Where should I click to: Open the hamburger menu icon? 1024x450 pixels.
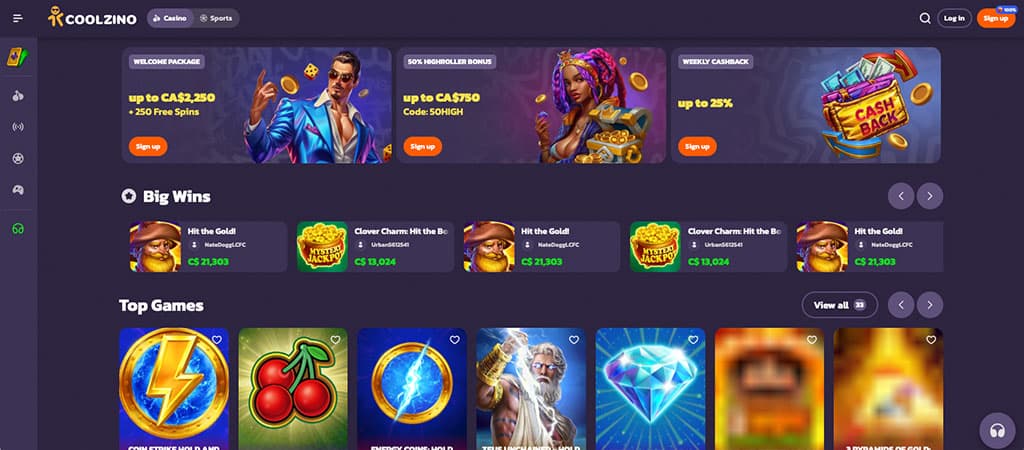18,18
